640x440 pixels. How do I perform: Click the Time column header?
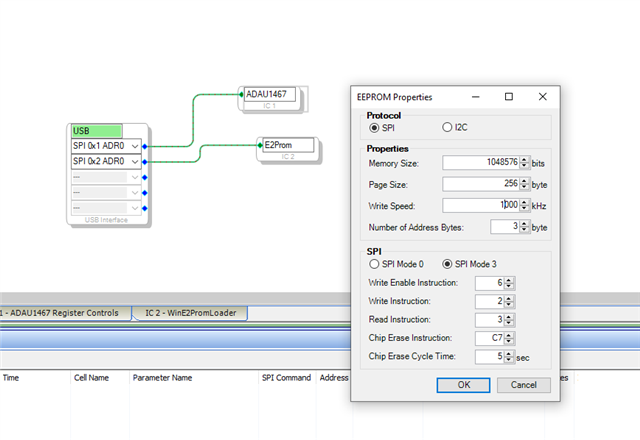pyautogui.click(x=11, y=378)
